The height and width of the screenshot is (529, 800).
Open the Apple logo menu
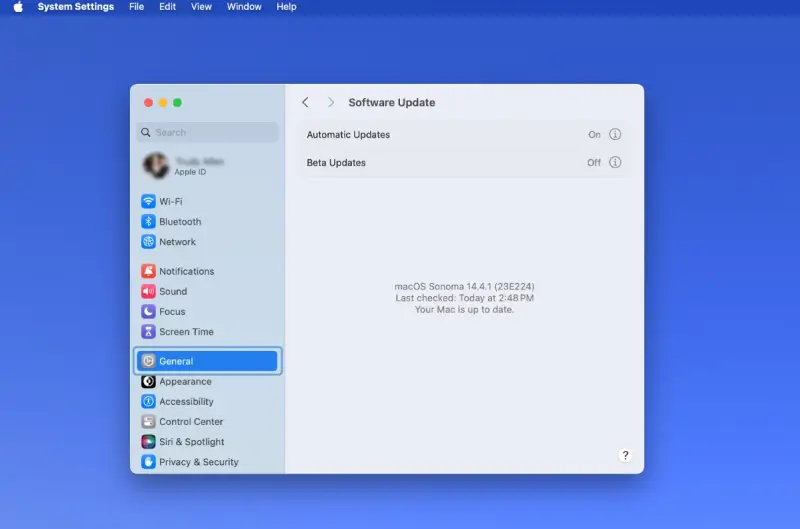click(x=18, y=7)
